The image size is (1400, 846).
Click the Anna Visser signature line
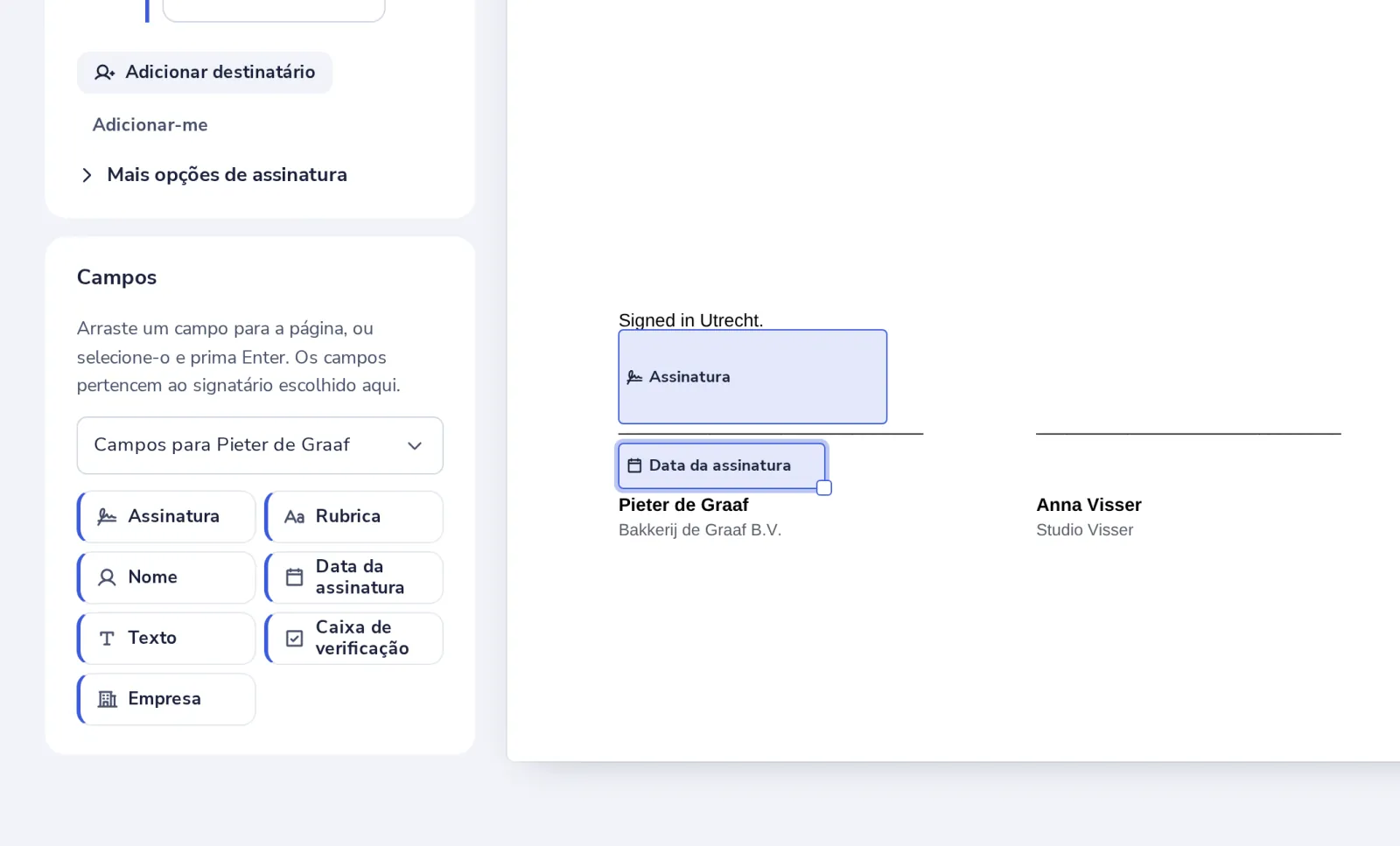coord(1188,433)
